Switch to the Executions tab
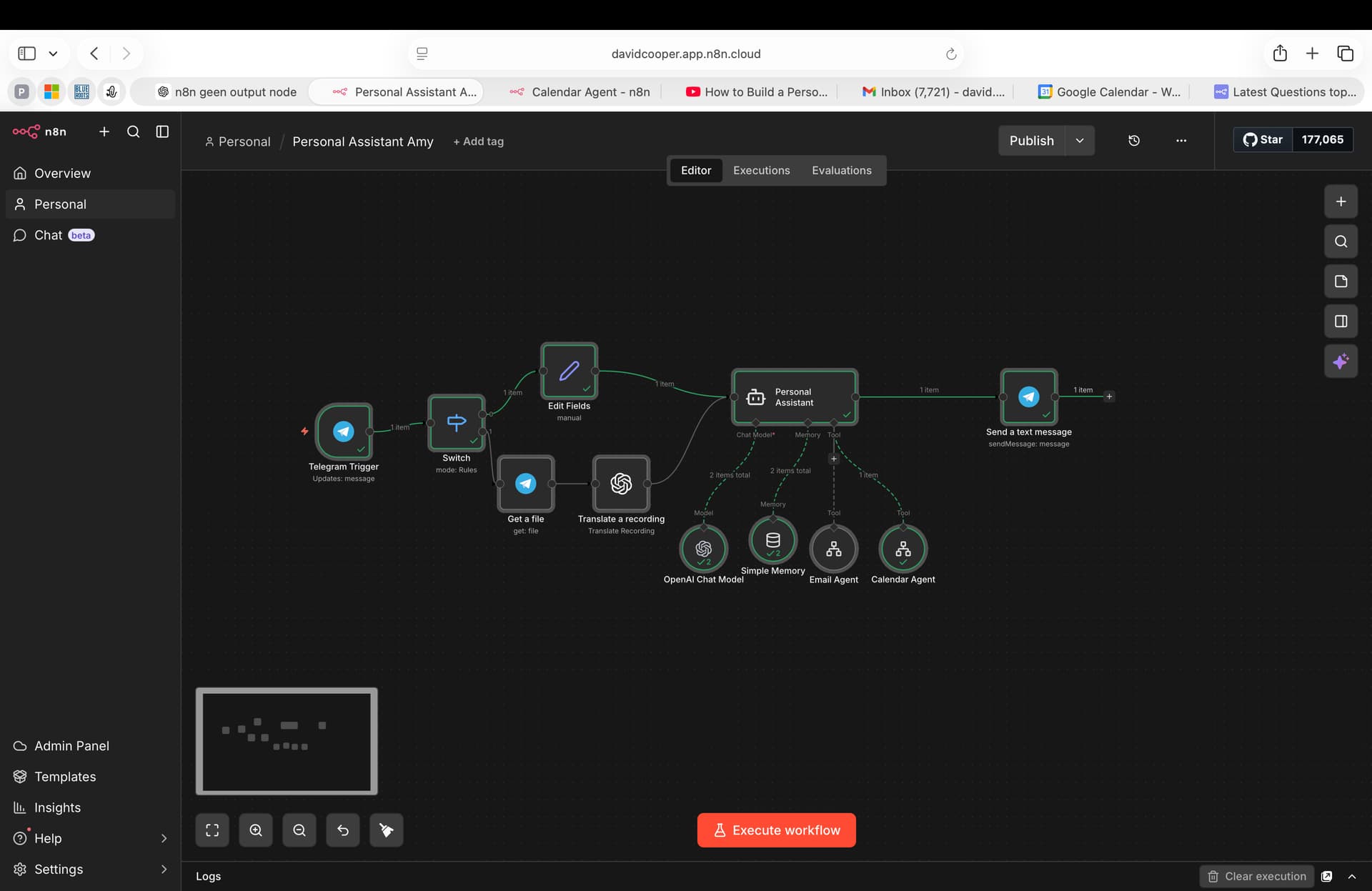Viewport: 1372px width, 891px height. pyautogui.click(x=761, y=170)
